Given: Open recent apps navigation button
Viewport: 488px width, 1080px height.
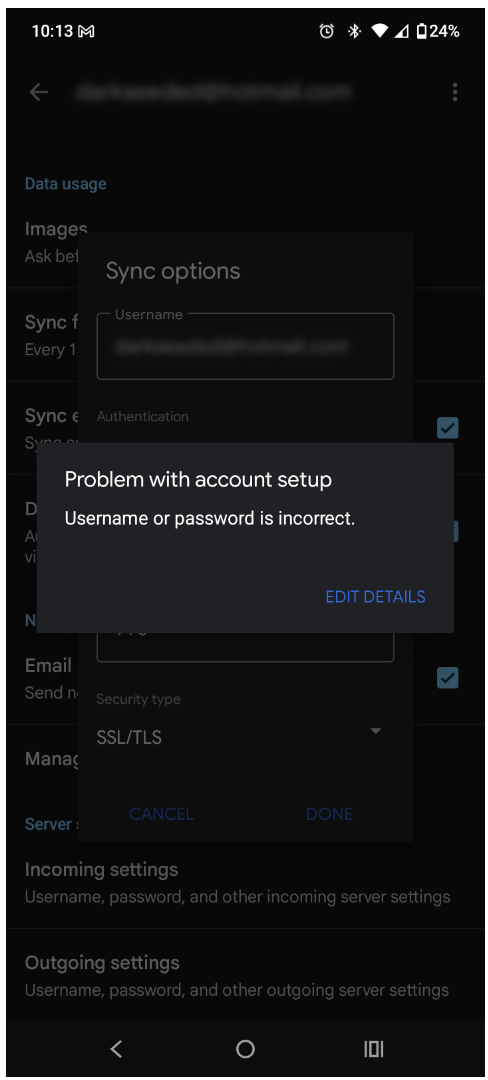Looking at the screenshot, I should pos(373,1049).
